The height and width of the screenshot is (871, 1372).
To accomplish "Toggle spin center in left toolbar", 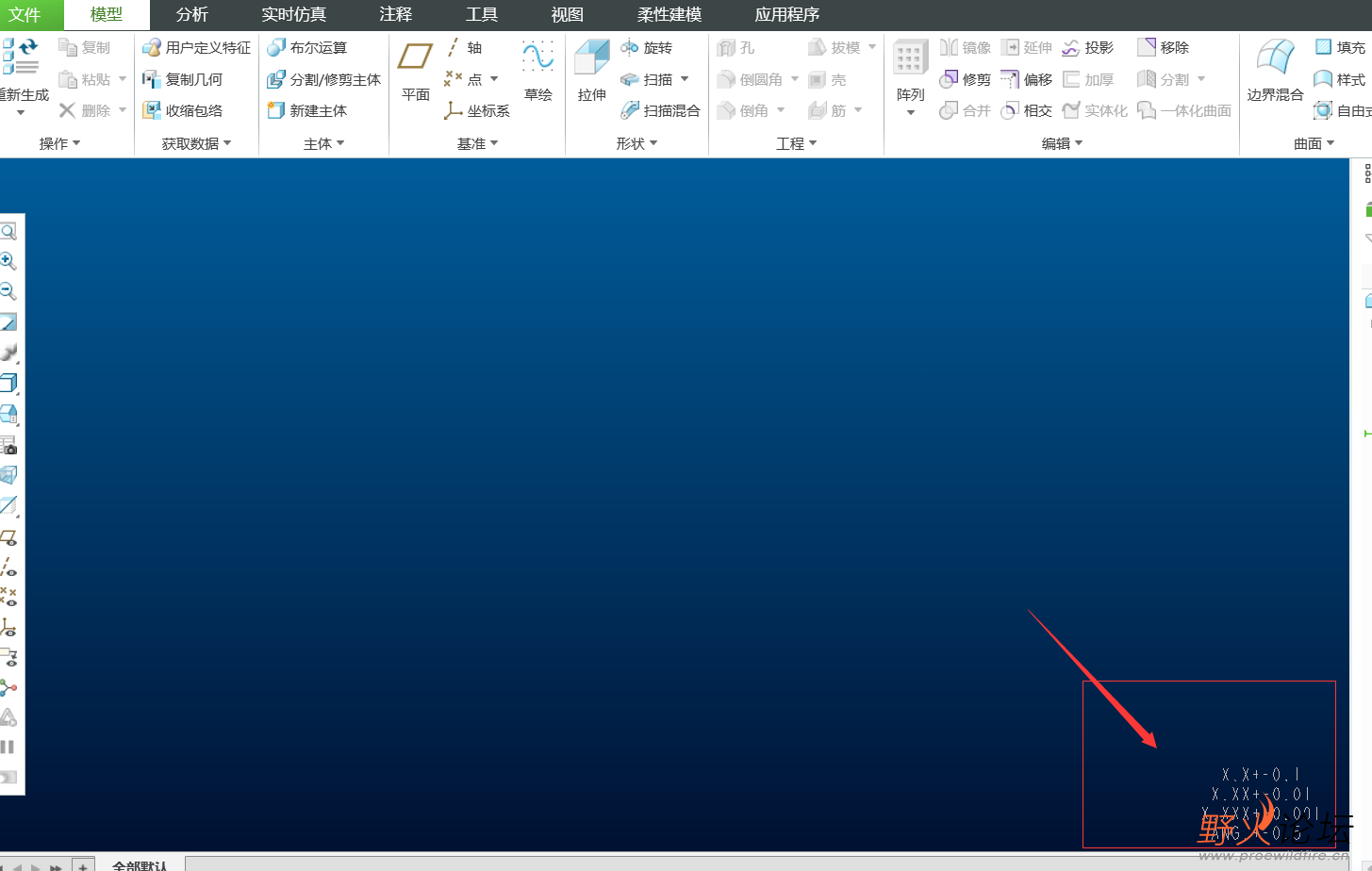I will (8, 687).
